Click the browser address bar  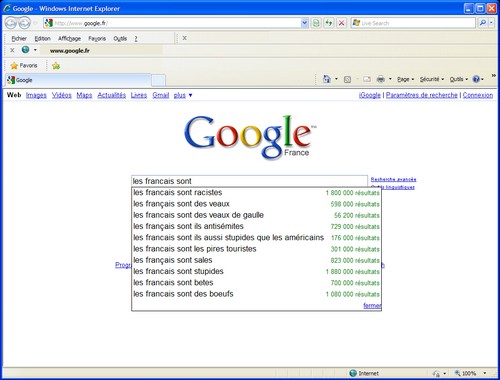coord(172,23)
